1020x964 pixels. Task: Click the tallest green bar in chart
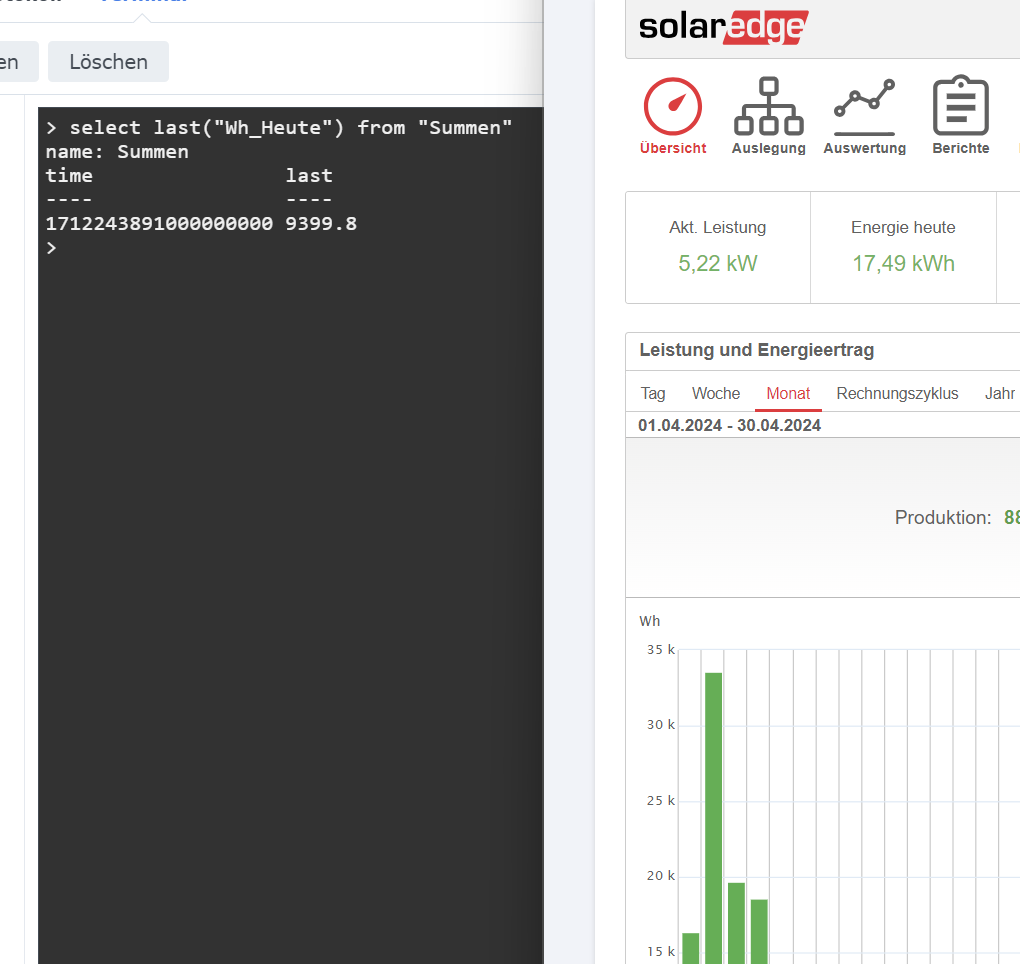(713, 815)
